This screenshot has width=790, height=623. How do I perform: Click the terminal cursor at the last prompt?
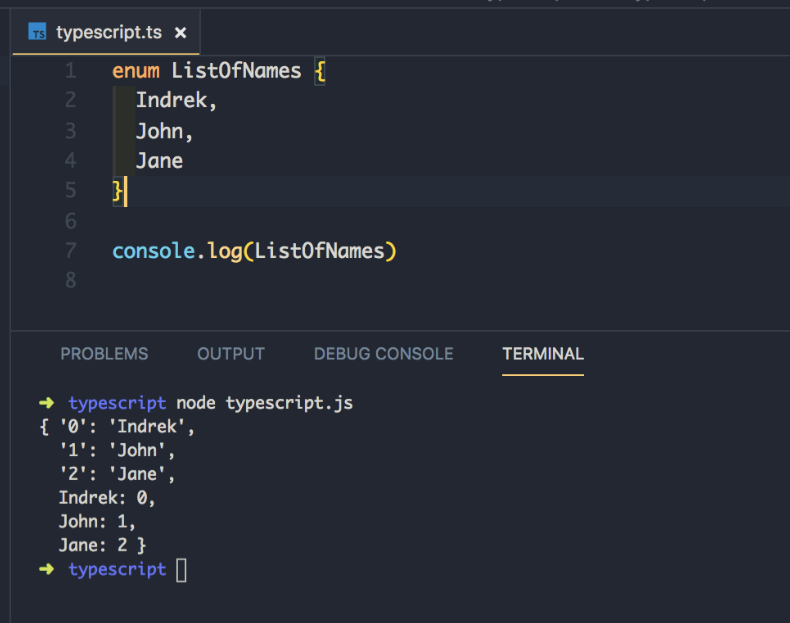181,570
